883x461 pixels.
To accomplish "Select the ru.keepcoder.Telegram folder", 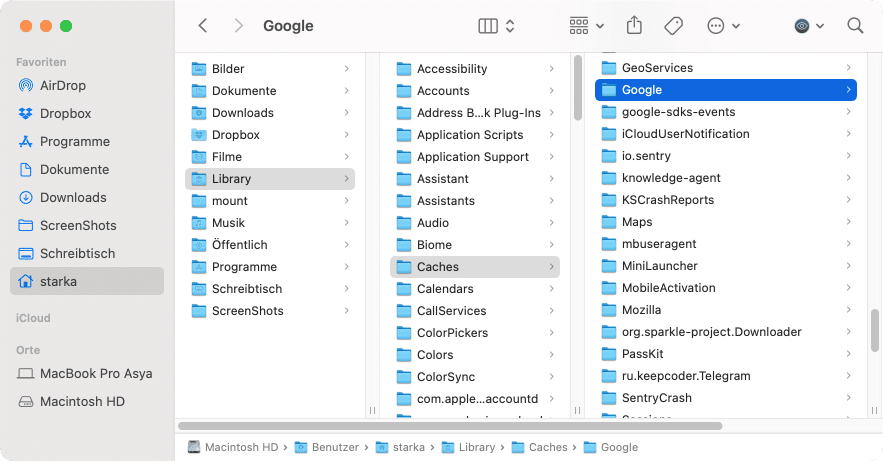I will coord(726,376).
